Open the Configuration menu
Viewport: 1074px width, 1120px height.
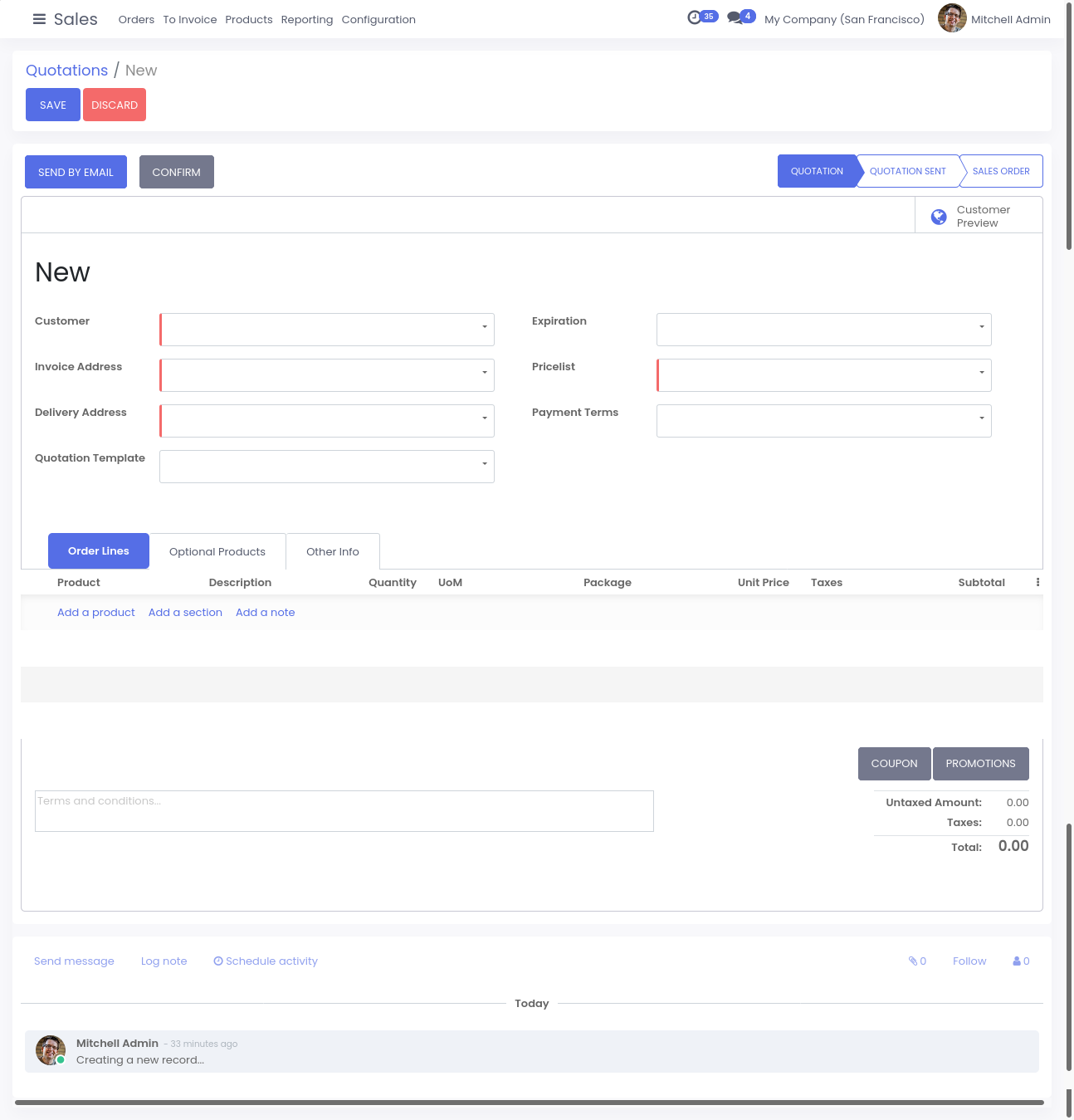coord(378,19)
